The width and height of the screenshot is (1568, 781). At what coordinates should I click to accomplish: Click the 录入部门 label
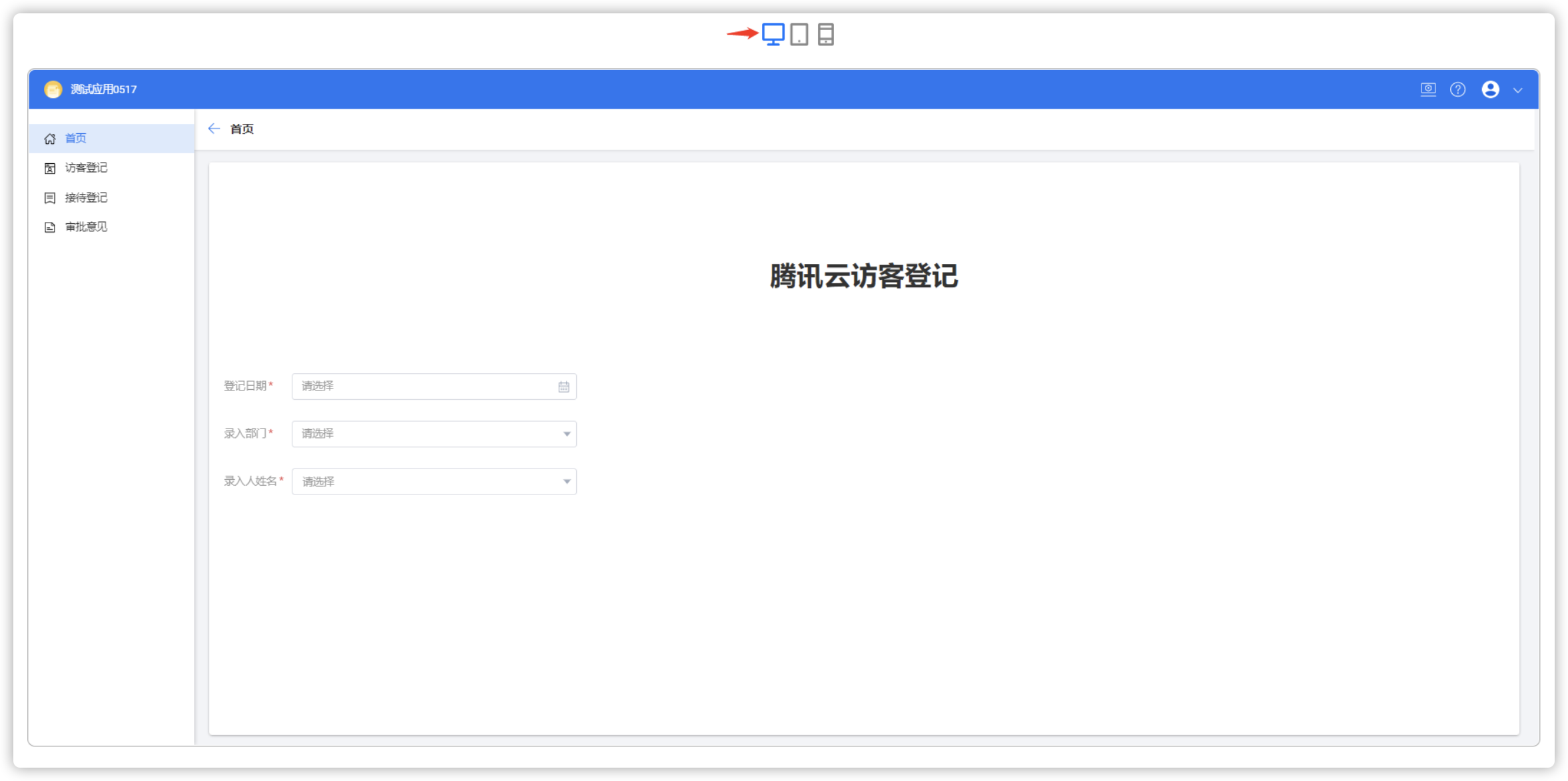(x=245, y=433)
